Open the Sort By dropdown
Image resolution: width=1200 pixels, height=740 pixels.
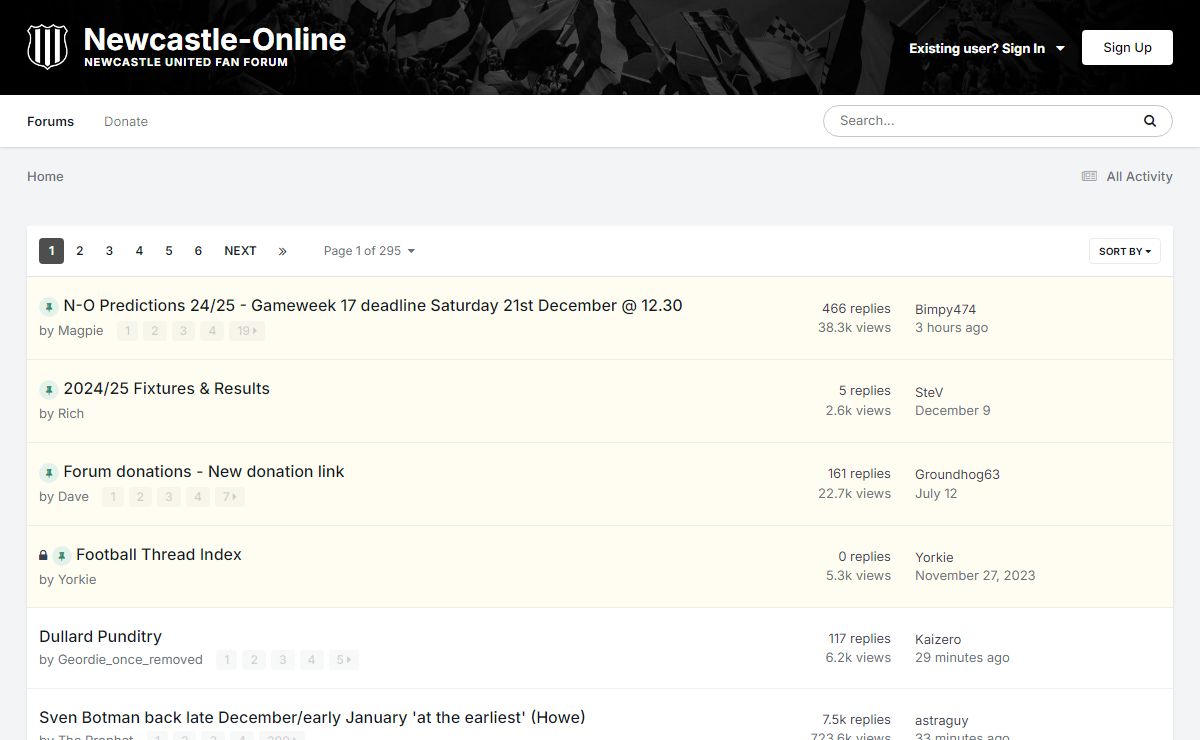pyautogui.click(x=1125, y=251)
